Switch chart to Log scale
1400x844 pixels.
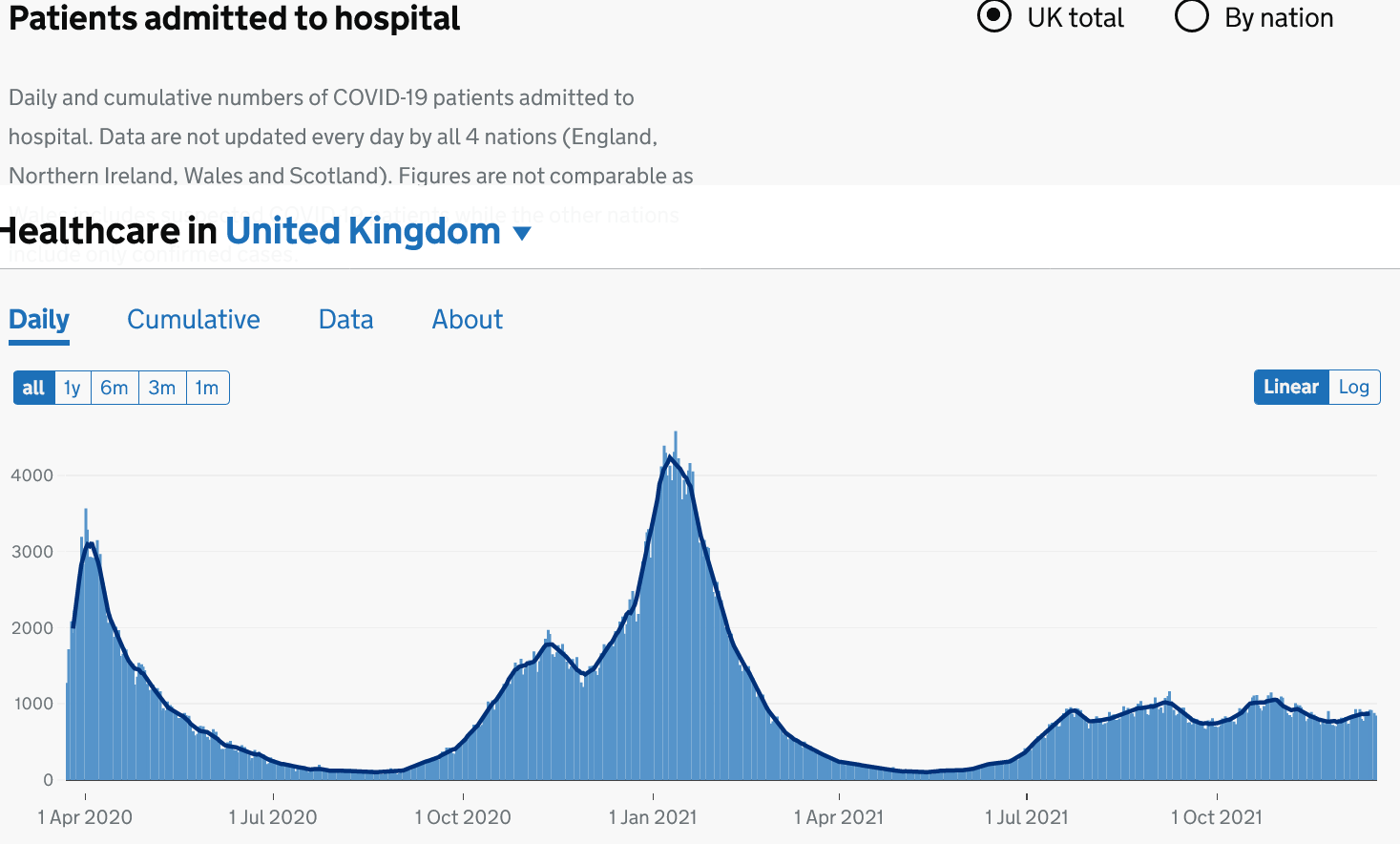click(1353, 387)
